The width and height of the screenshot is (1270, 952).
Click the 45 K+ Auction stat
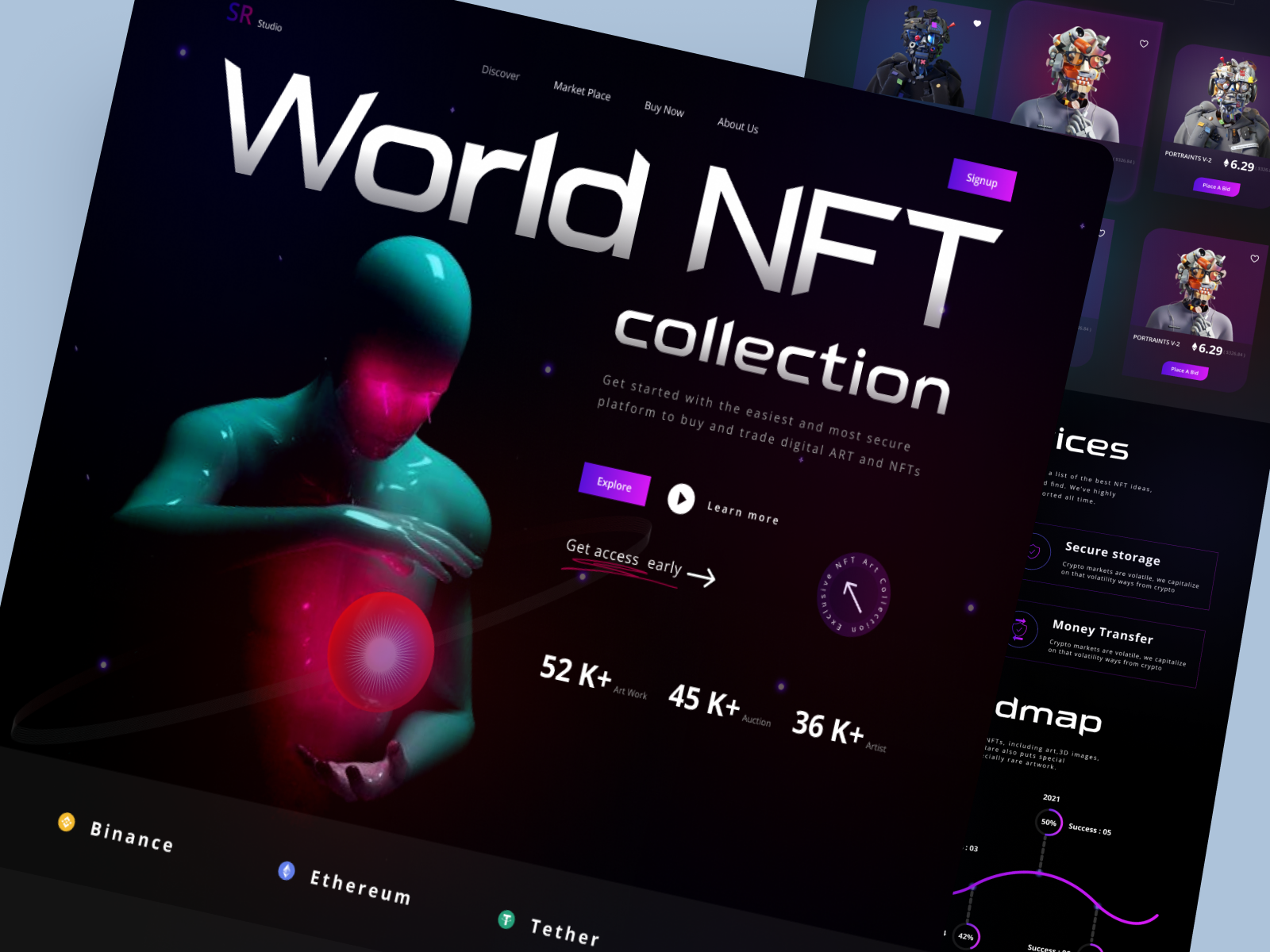[719, 704]
